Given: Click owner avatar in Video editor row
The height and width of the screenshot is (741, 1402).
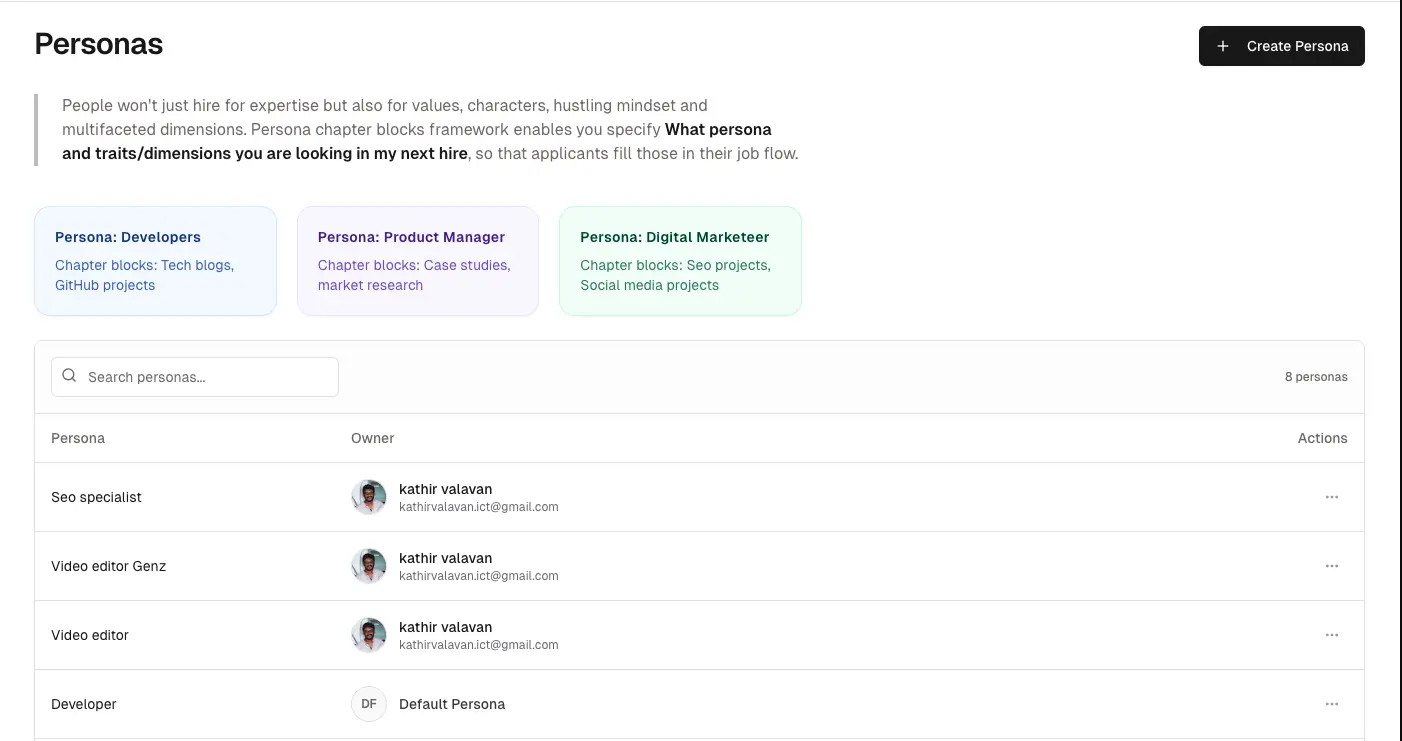Looking at the screenshot, I should click(x=369, y=635).
